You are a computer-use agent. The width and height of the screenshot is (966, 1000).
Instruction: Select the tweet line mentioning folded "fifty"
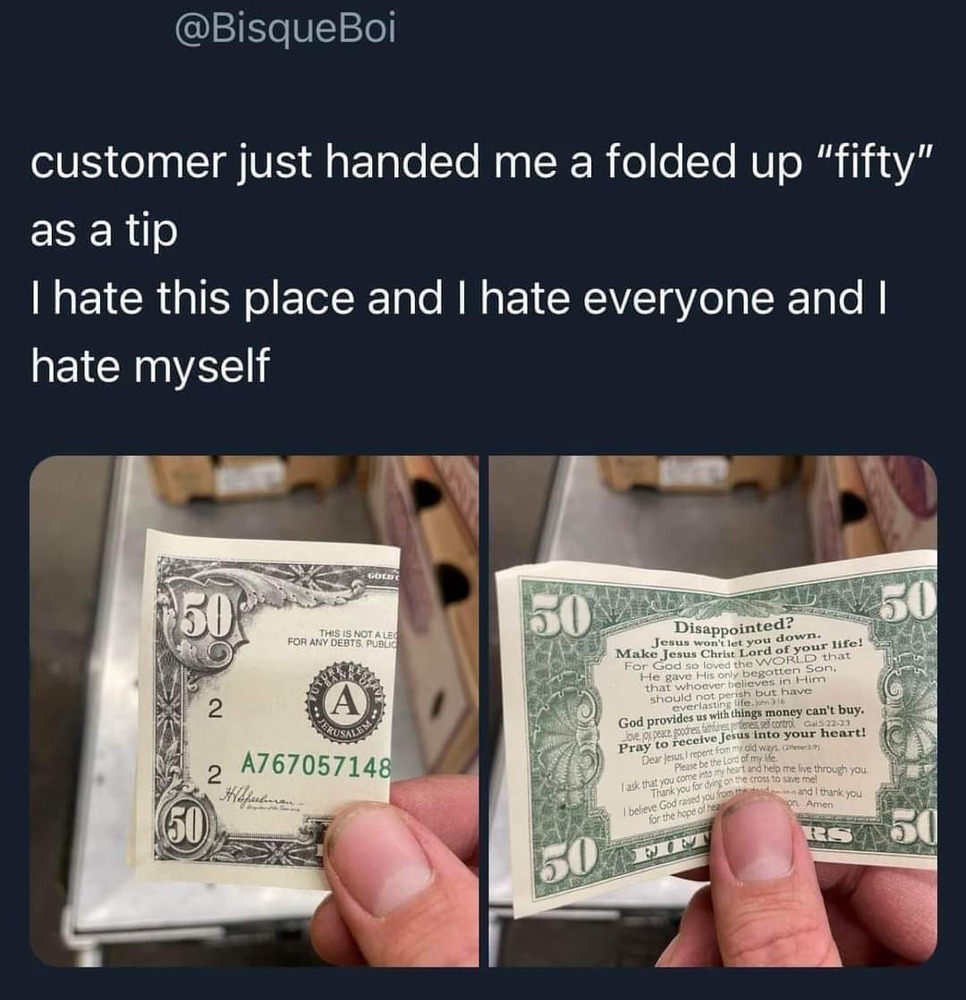click(x=481, y=162)
